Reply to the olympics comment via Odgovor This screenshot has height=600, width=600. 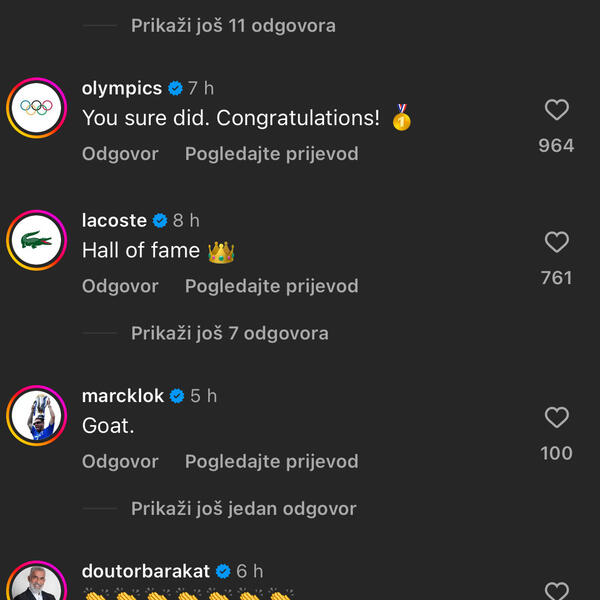120,154
